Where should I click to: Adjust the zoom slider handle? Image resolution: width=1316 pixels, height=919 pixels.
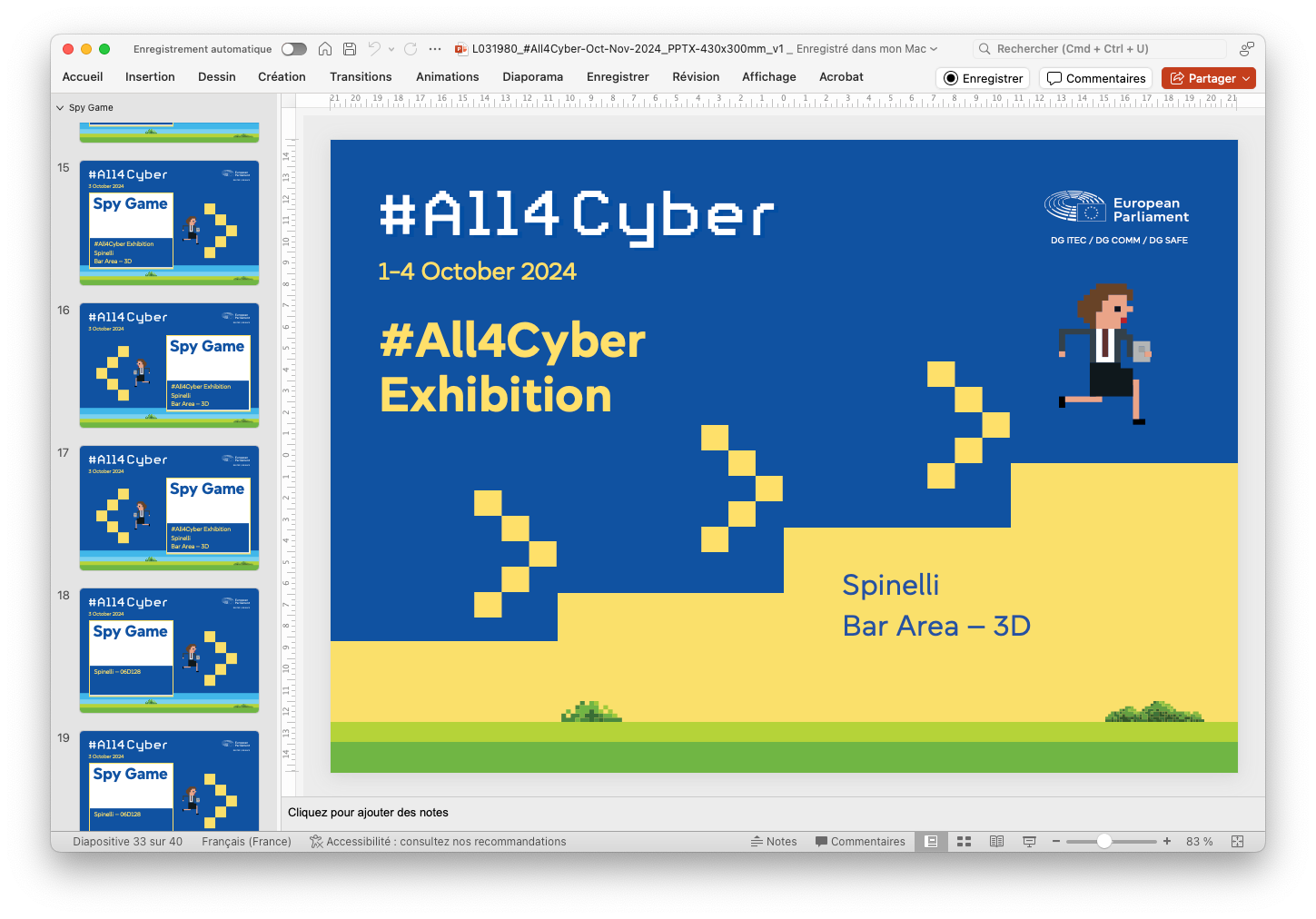point(1104,842)
